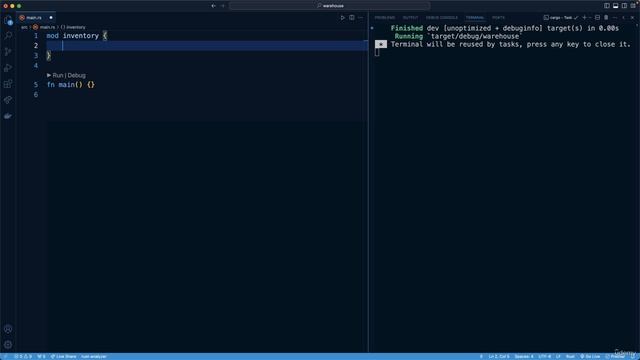Open Customize Layout icon

[x=633, y=6]
